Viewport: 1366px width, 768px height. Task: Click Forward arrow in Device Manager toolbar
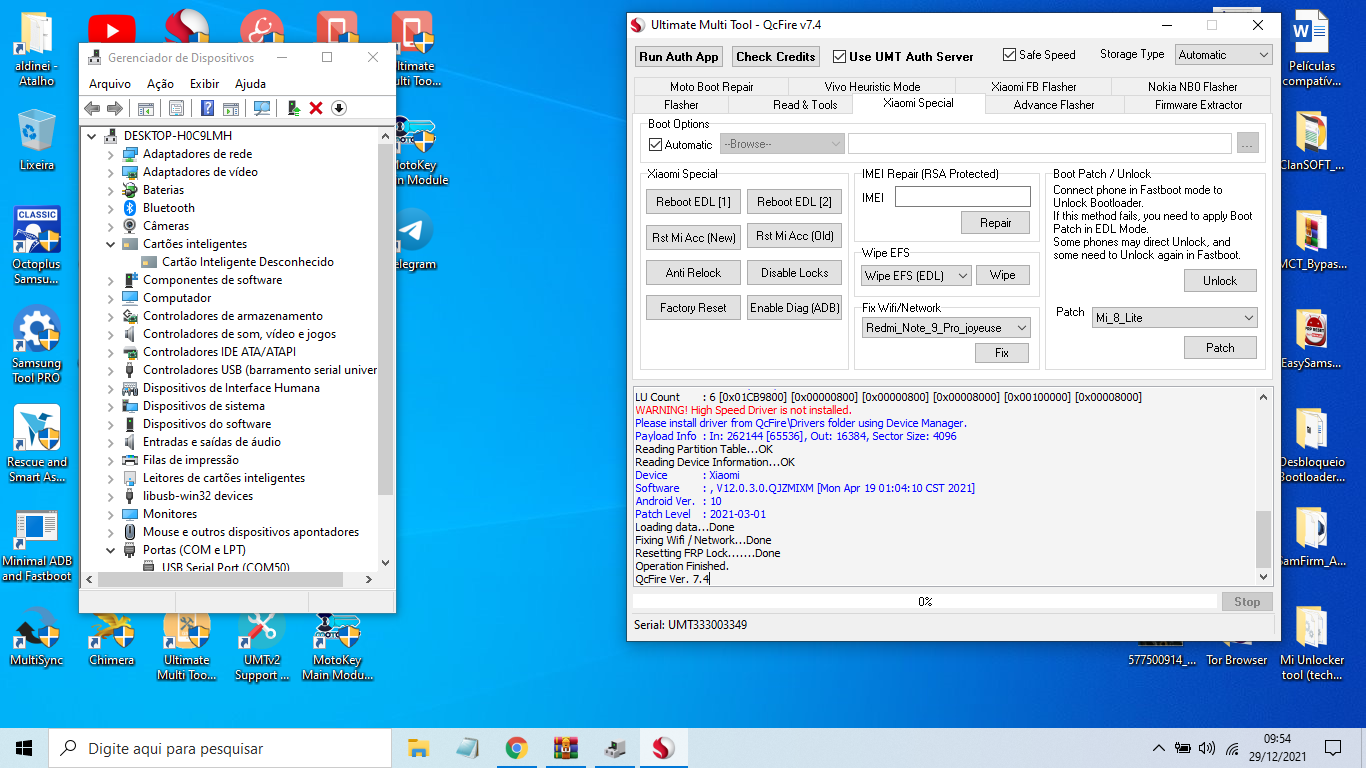tap(115, 108)
